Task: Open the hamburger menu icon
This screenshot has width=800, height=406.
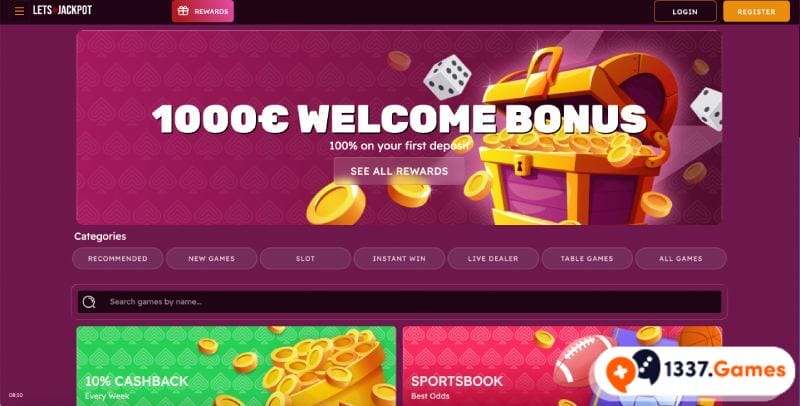Action: [x=19, y=11]
